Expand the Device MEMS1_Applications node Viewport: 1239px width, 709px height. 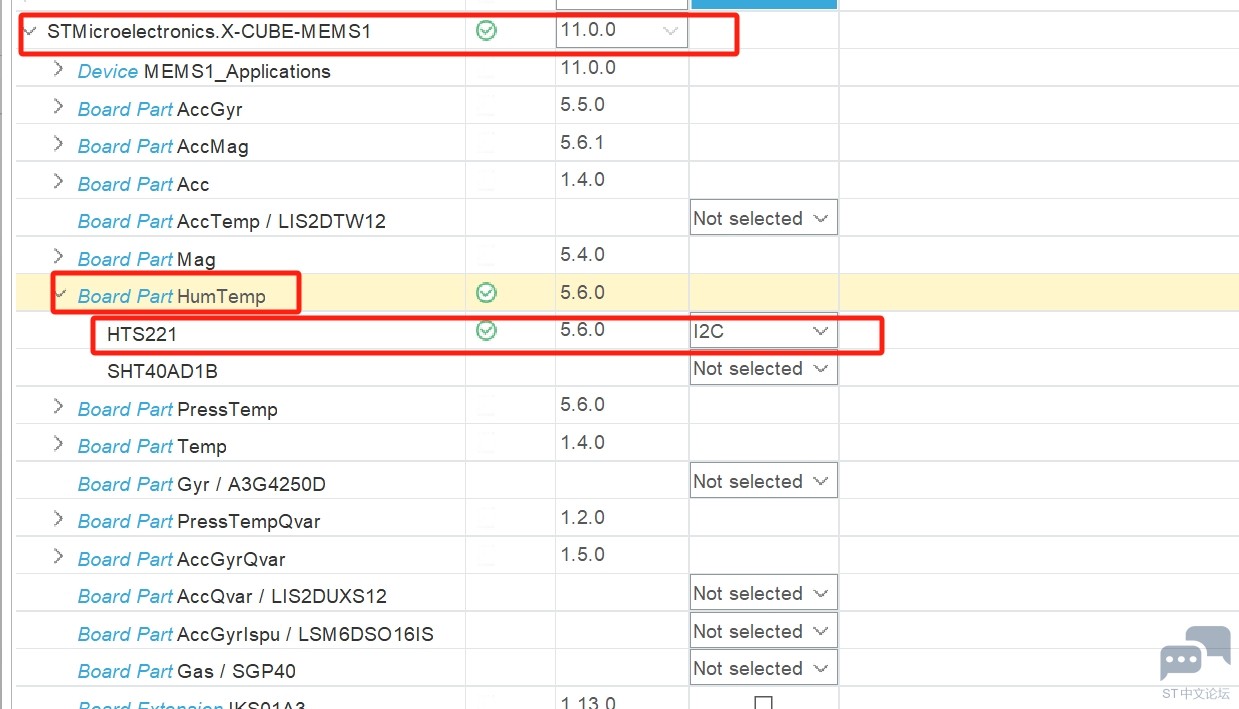click(x=58, y=70)
